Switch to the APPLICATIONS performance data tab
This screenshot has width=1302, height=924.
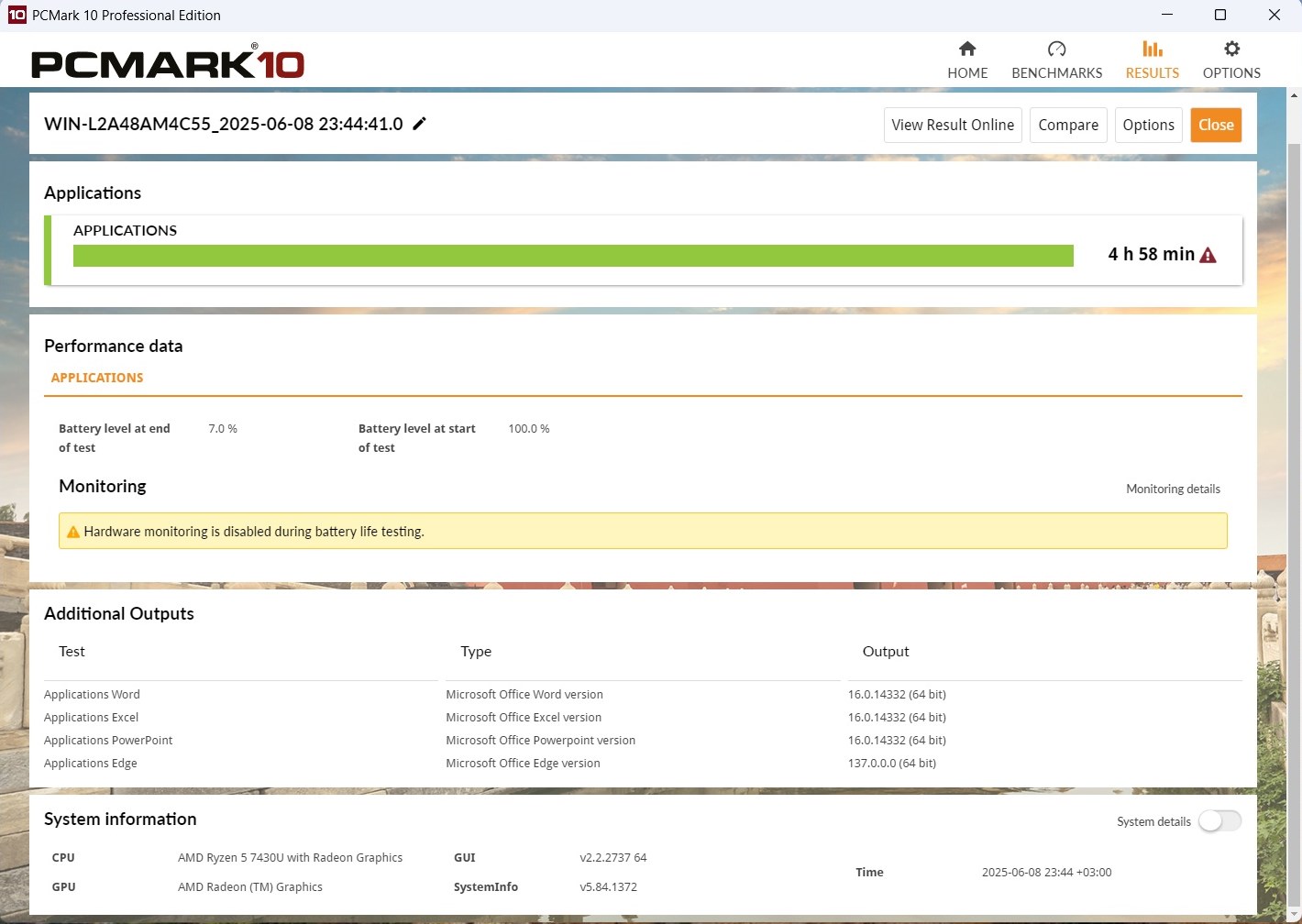pos(97,378)
